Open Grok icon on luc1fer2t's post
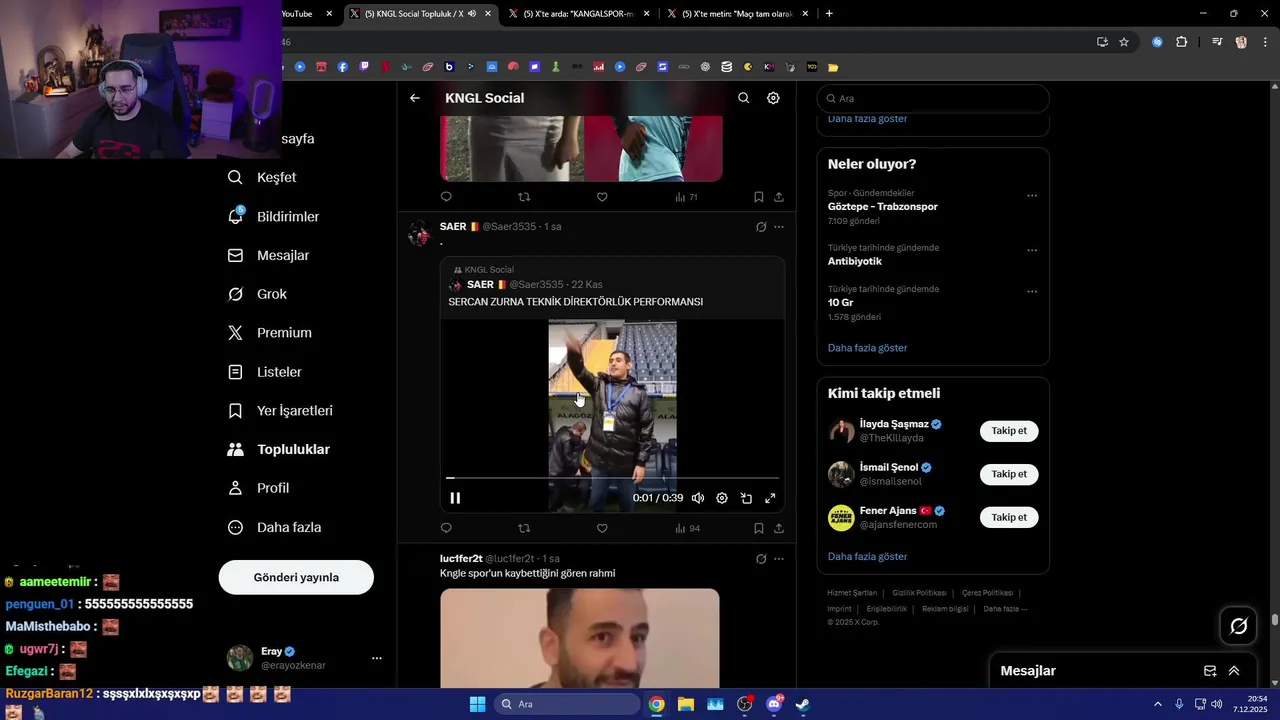 click(x=761, y=559)
